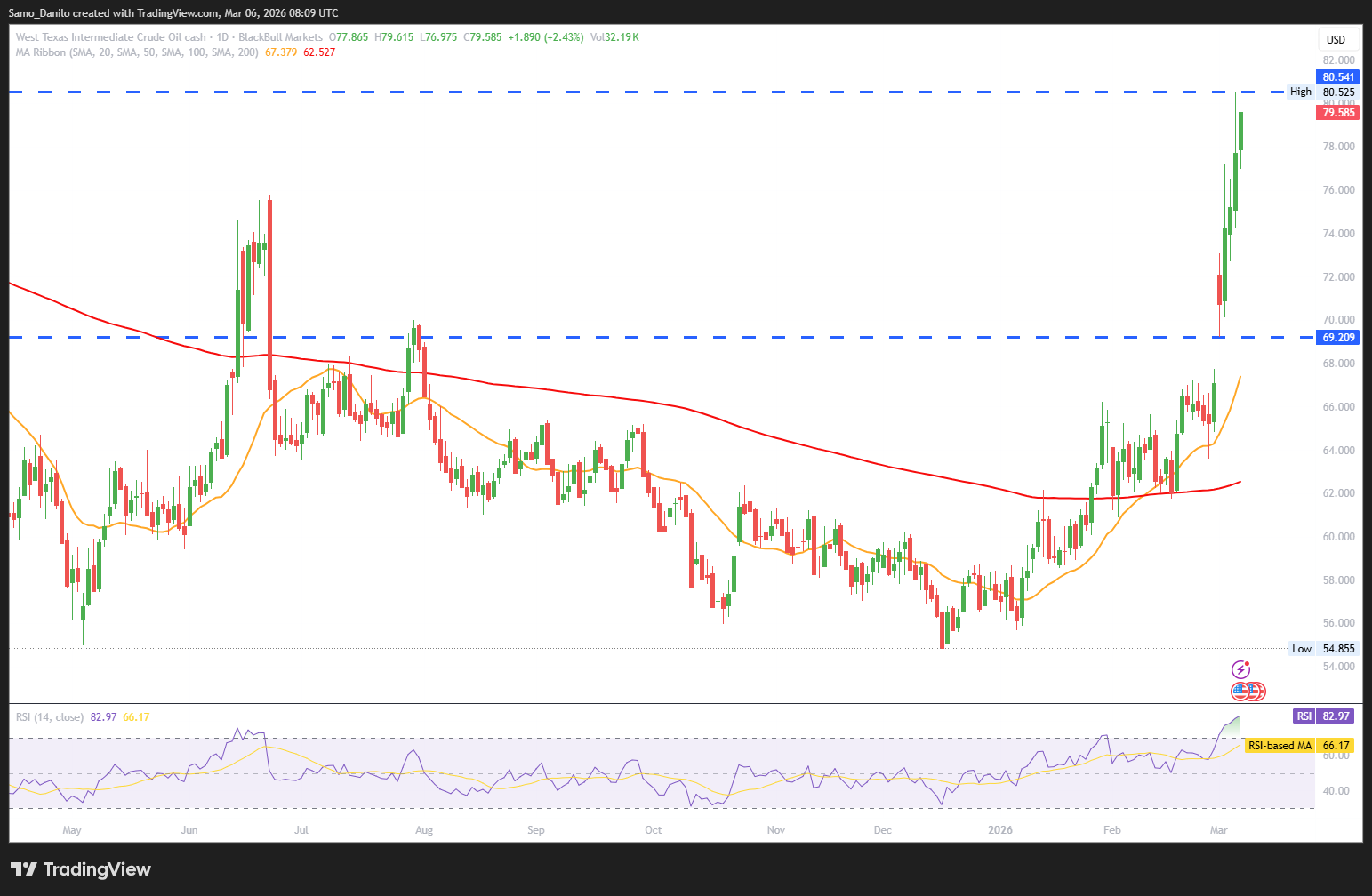Select the RSI (14, close) legend label

[50, 717]
